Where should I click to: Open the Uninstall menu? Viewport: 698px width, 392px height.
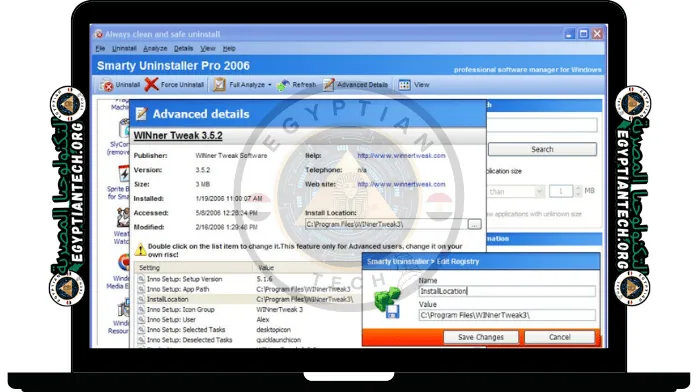(x=124, y=48)
